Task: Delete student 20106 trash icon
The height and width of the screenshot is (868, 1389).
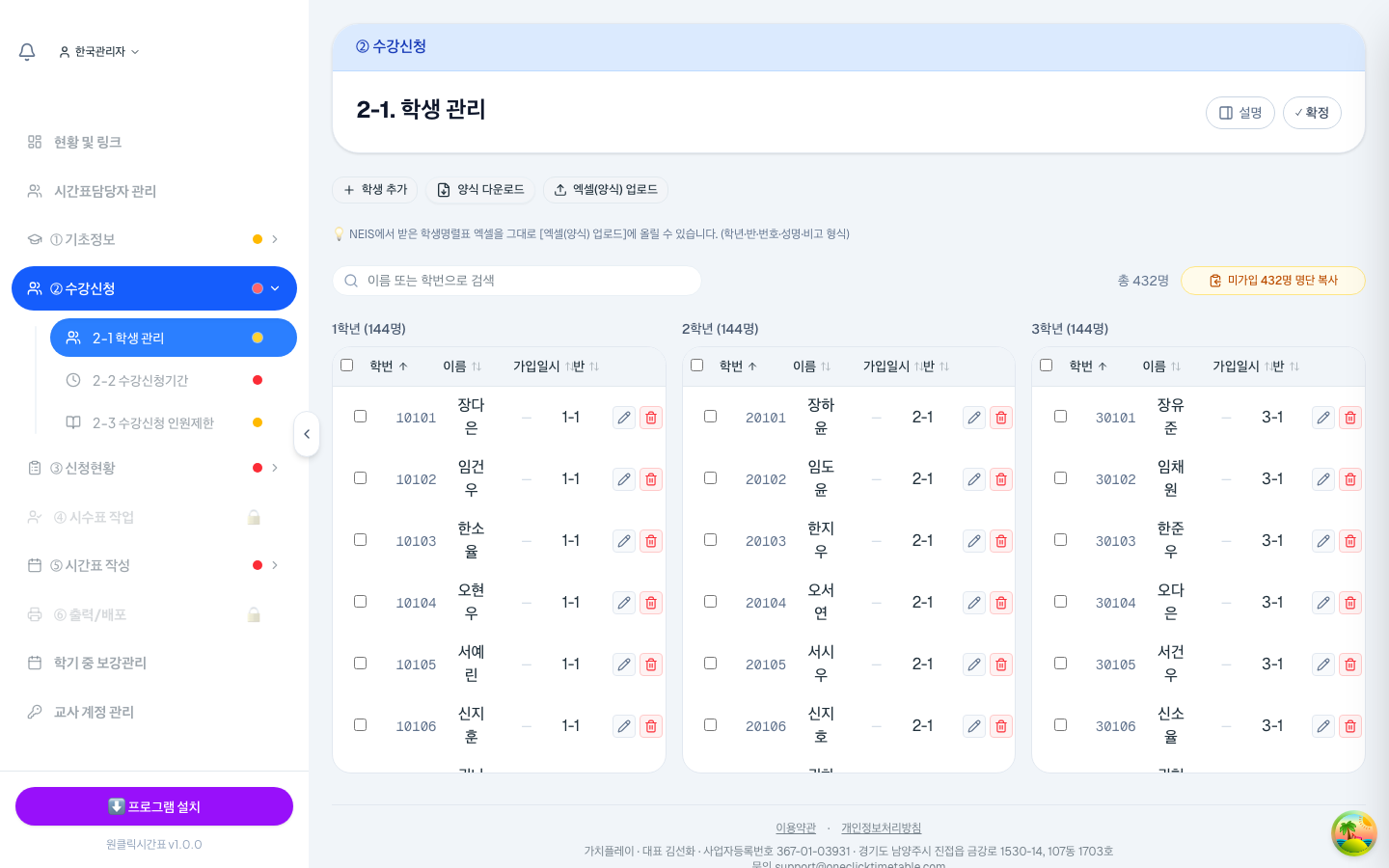Action: click(1001, 726)
